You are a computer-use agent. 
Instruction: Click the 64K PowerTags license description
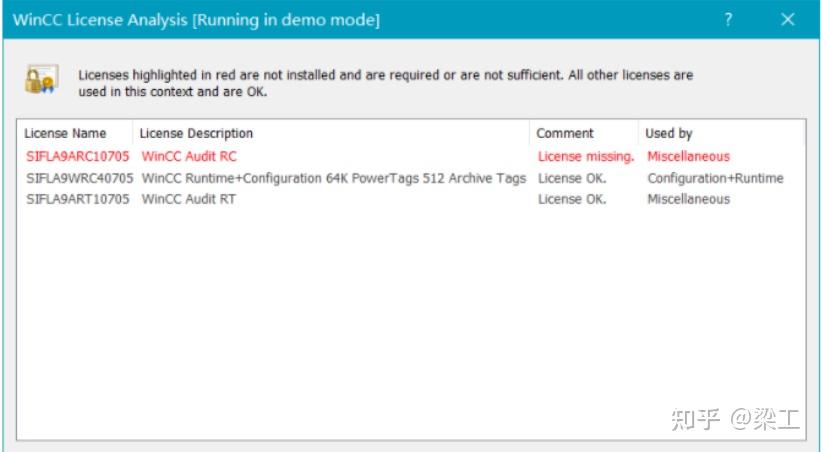[333, 178]
